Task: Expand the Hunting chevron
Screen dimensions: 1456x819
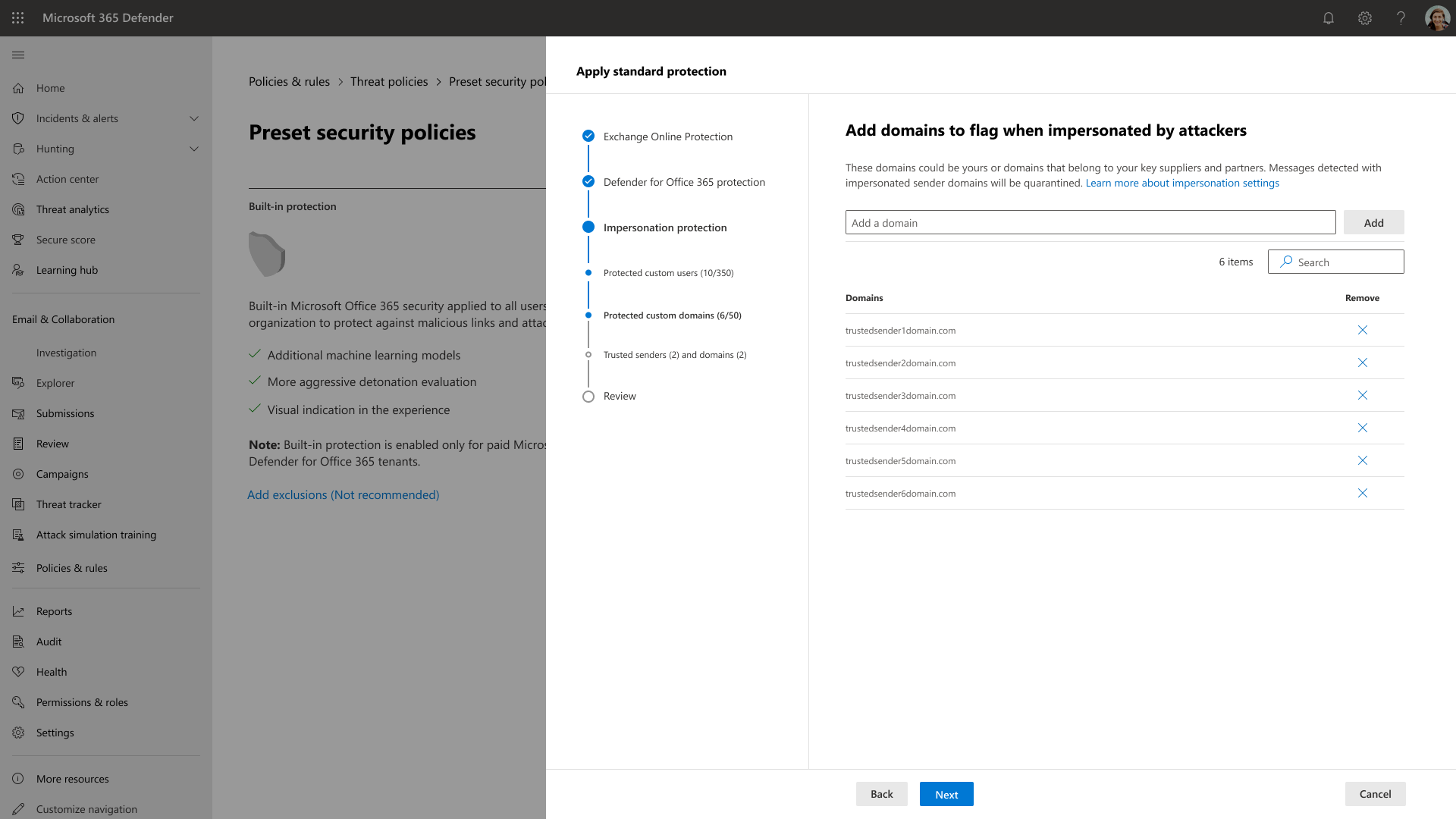Action: point(194,149)
